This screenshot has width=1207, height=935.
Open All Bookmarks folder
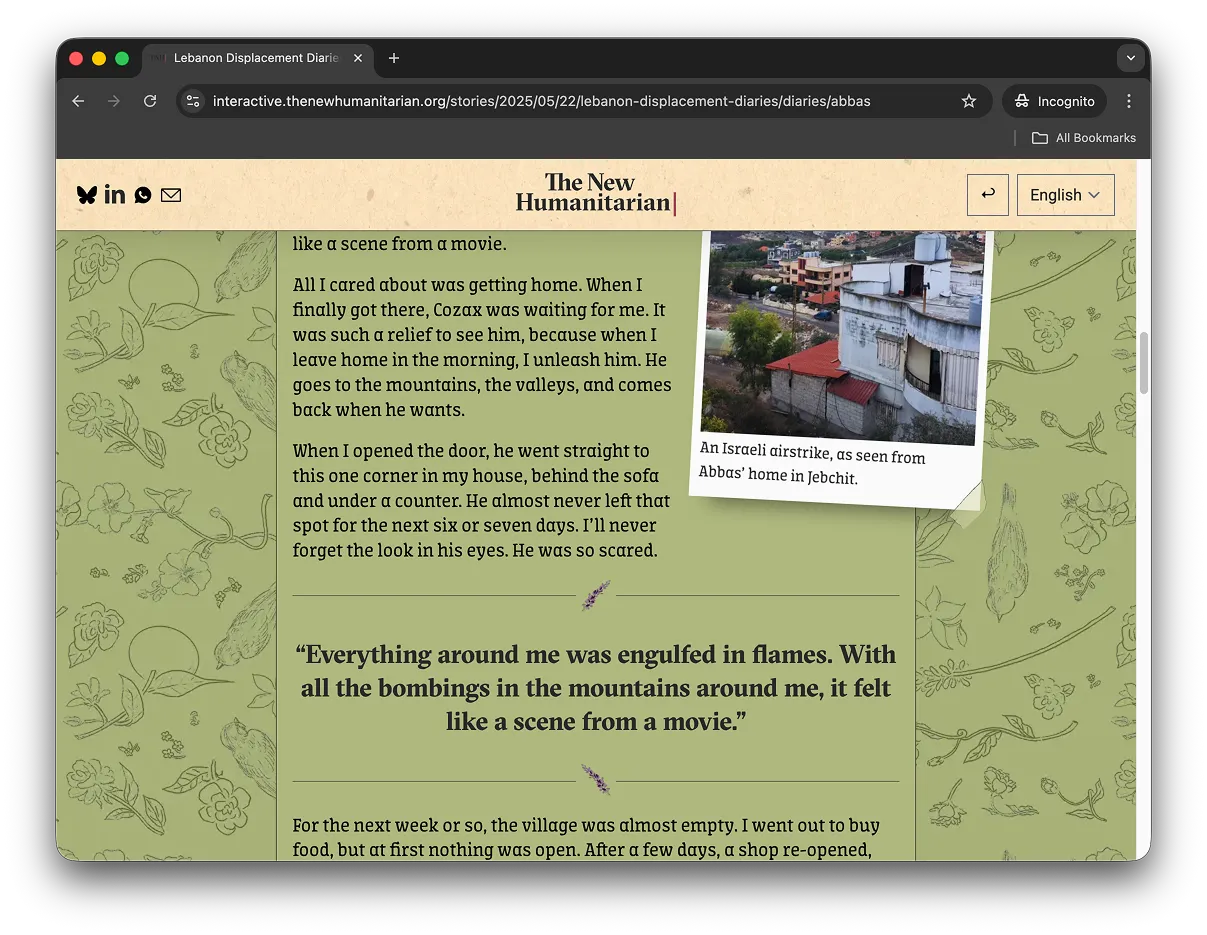pos(1084,138)
